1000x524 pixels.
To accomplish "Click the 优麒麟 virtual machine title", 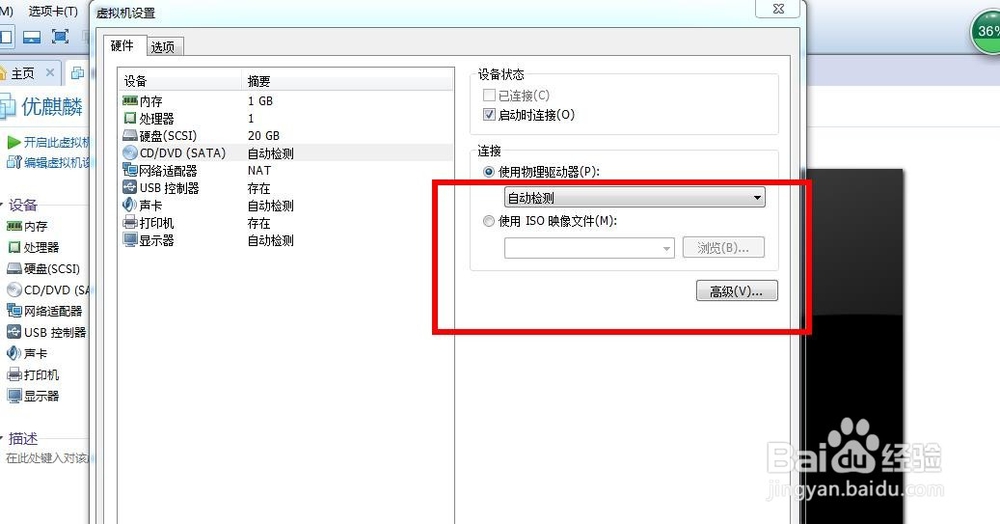I will click(52, 106).
